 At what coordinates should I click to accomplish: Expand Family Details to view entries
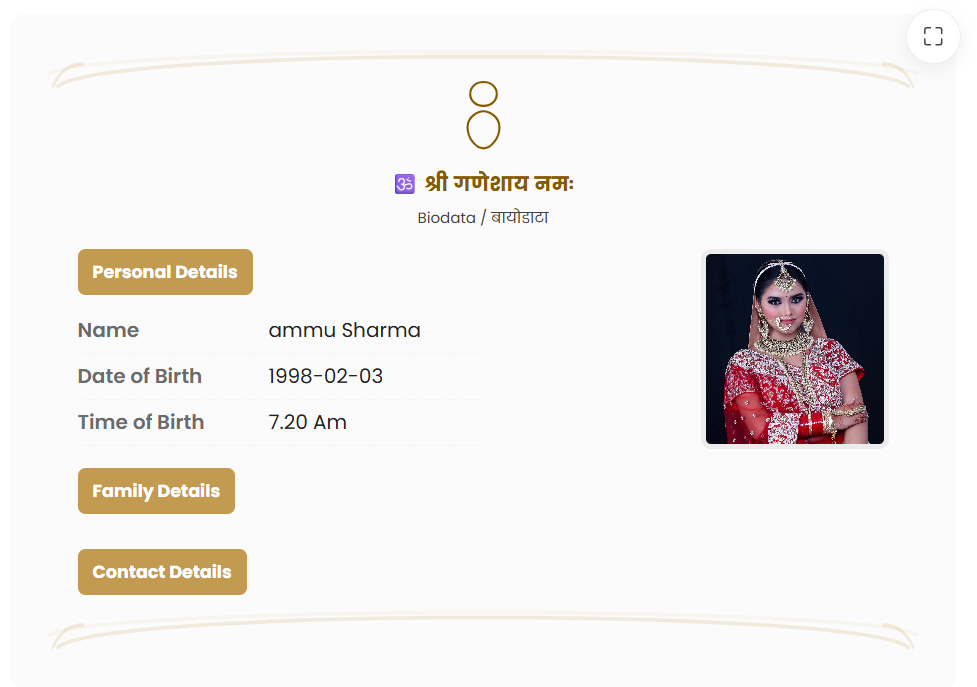tap(156, 491)
